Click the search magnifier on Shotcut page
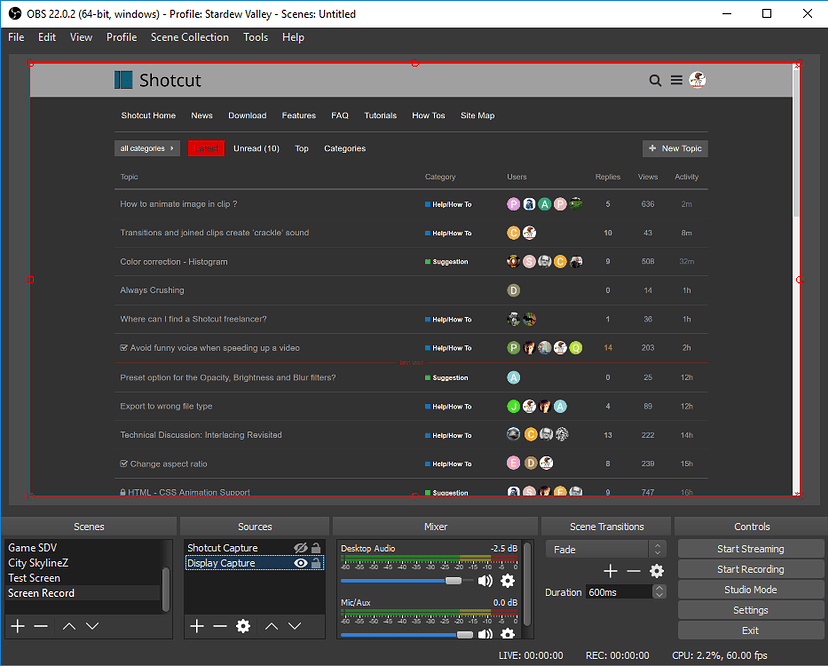 655,80
